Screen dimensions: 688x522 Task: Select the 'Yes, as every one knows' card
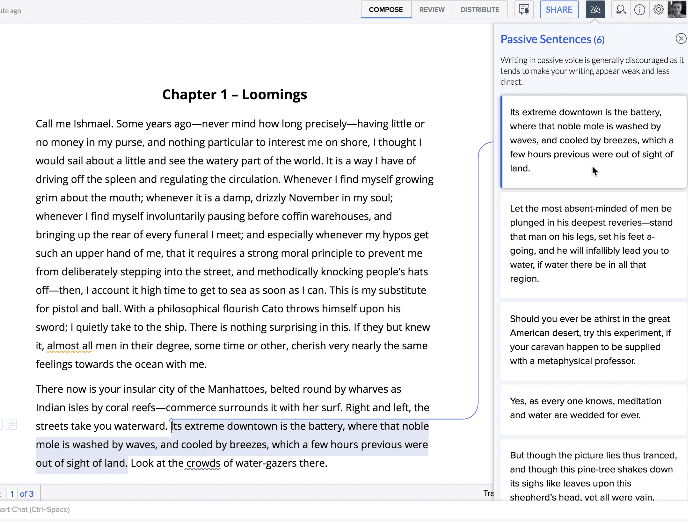[x=593, y=408]
